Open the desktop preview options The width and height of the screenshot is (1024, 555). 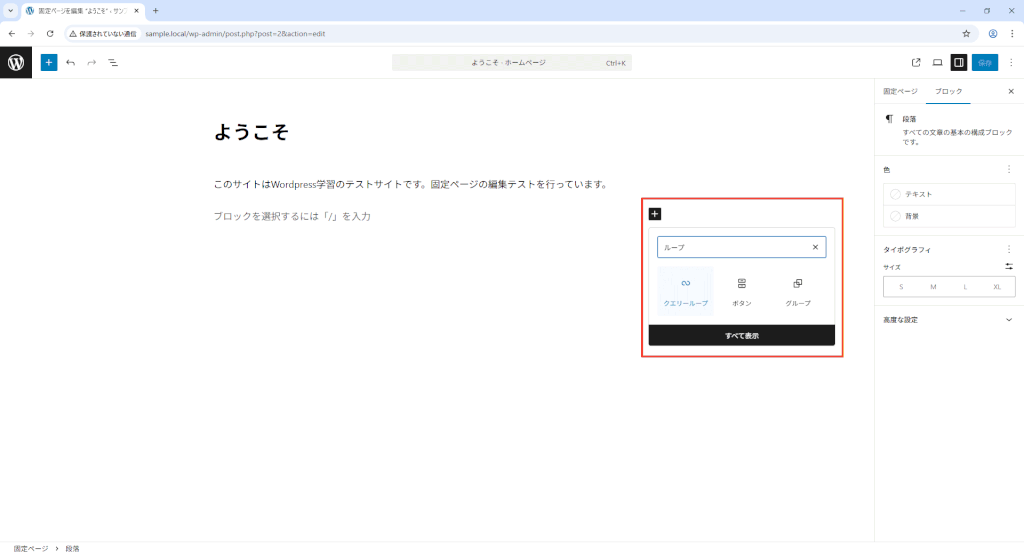click(937, 63)
